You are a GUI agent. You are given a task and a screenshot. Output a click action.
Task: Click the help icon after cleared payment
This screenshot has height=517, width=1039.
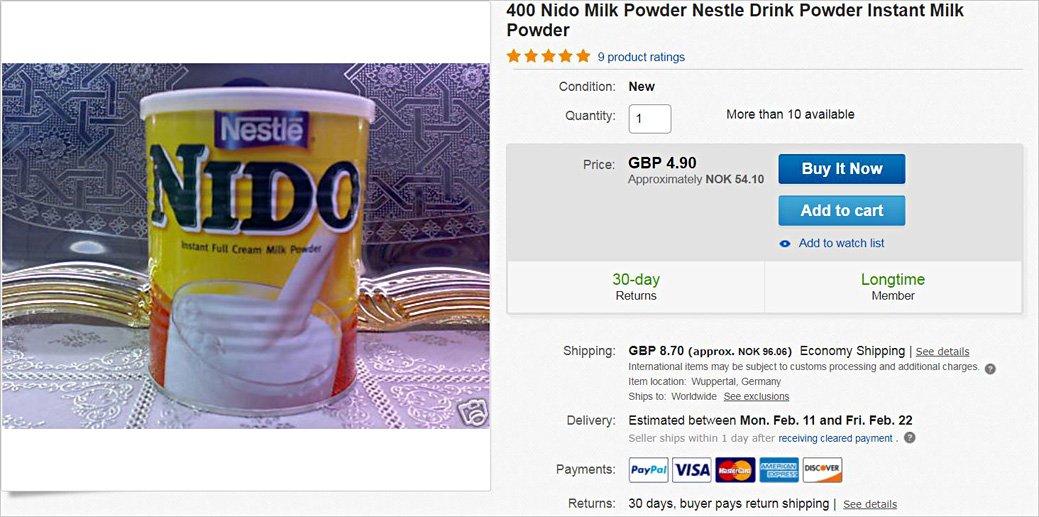pos(910,438)
